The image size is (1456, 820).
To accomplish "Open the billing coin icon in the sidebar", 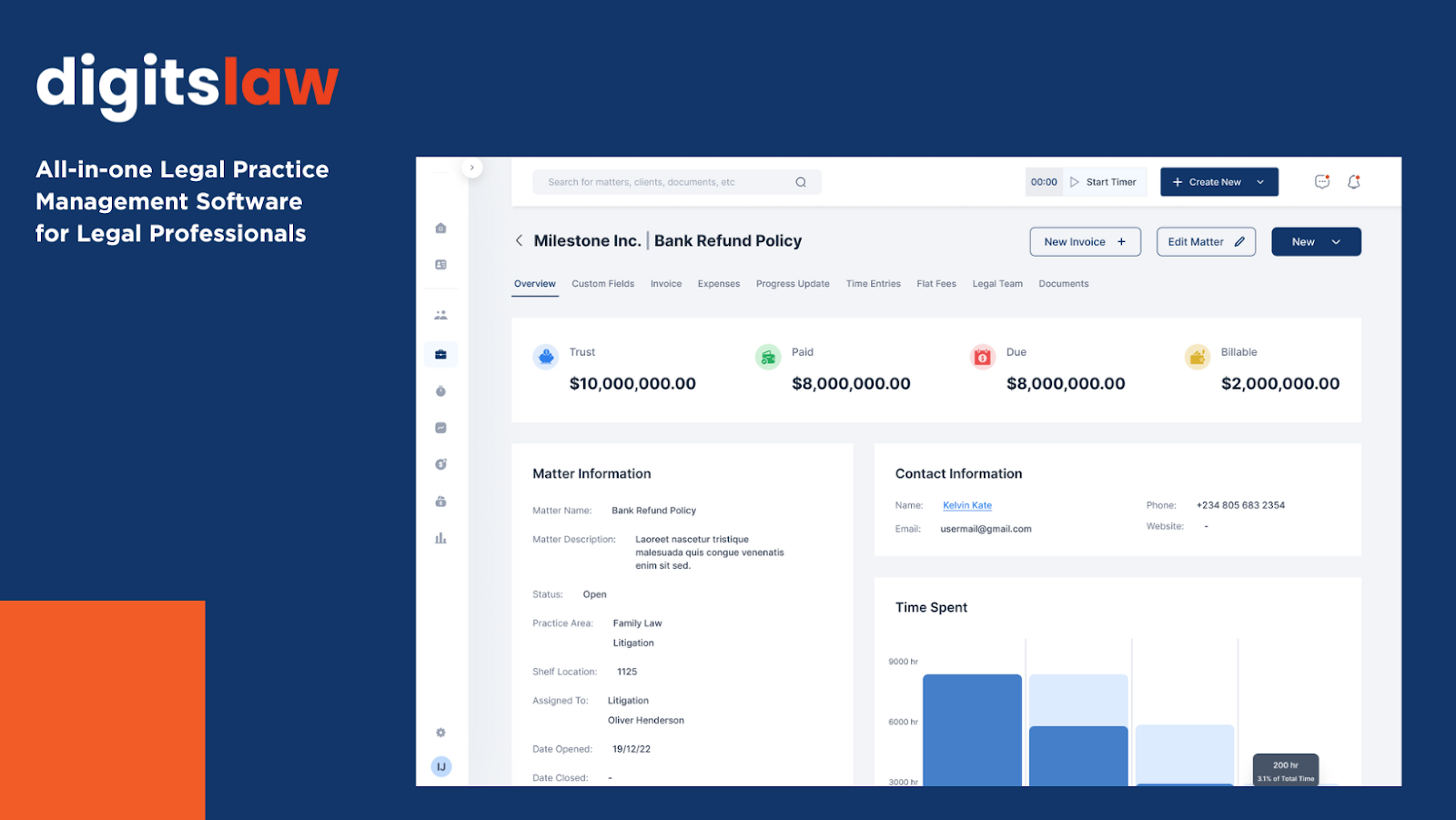I will (440, 464).
